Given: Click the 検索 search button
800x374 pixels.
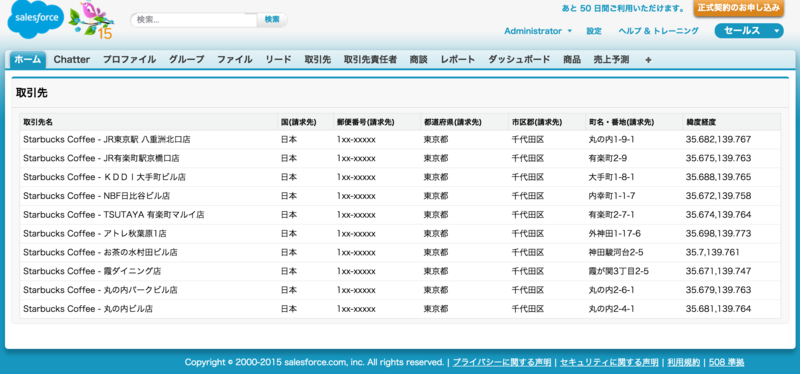Looking at the screenshot, I should click(x=272, y=20).
